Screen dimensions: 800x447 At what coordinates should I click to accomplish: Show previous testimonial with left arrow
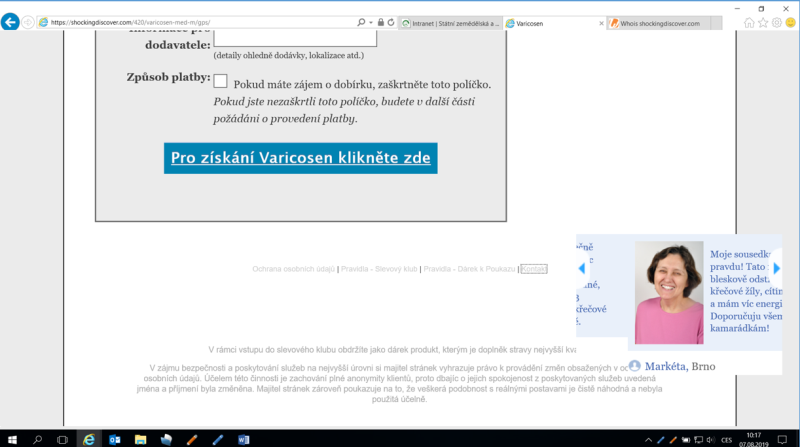(x=582, y=268)
